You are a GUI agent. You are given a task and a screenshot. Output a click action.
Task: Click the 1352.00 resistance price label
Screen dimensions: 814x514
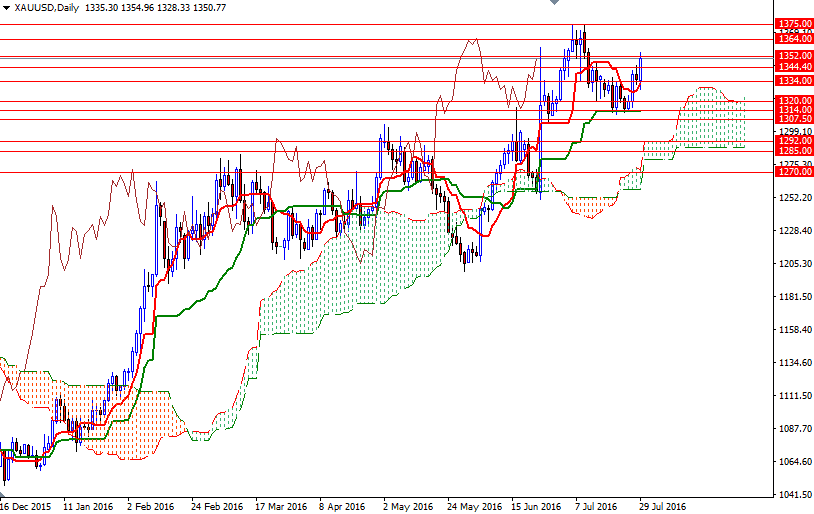[793, 56]
